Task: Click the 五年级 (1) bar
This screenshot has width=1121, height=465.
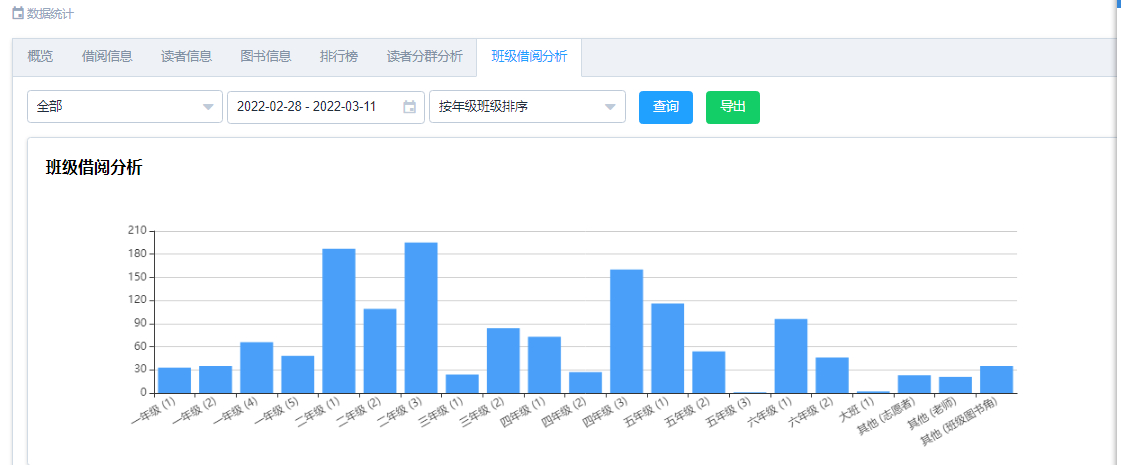Action: (x=667, y=348)
